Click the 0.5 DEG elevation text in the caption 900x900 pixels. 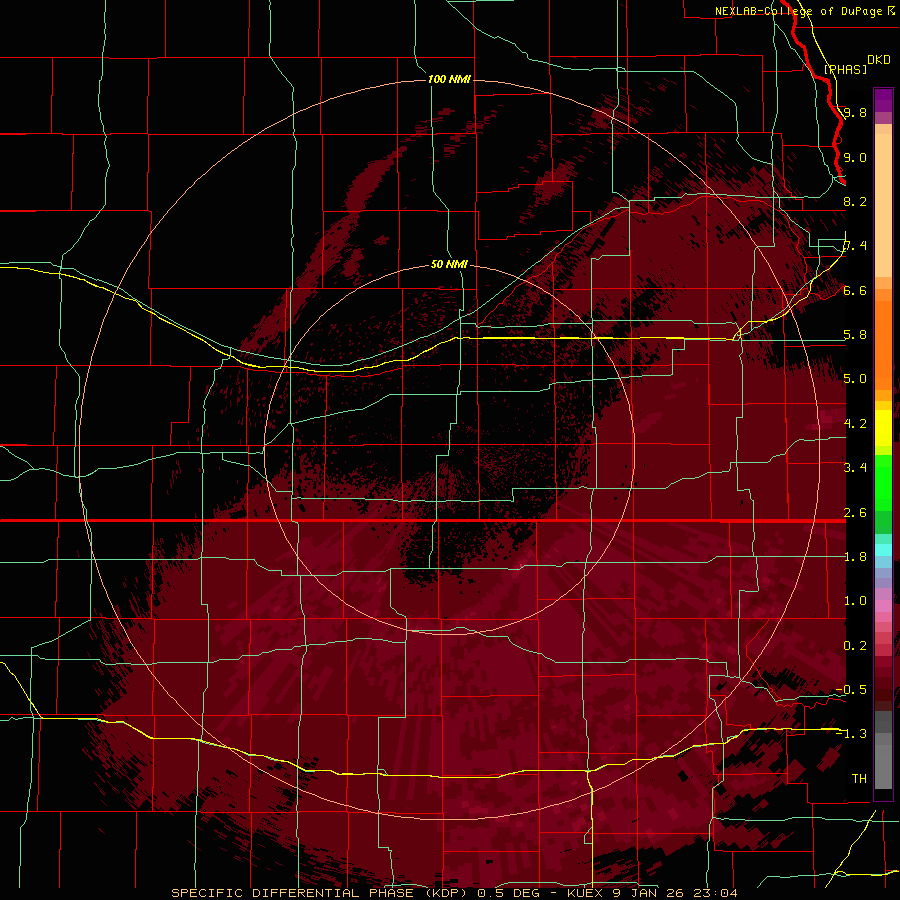509,893
